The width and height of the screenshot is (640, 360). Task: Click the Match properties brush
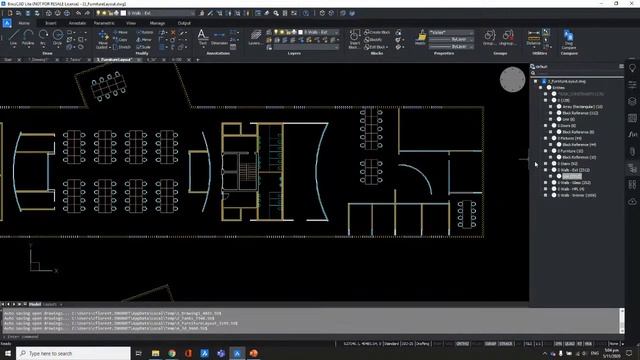click(x=420, y=37)
